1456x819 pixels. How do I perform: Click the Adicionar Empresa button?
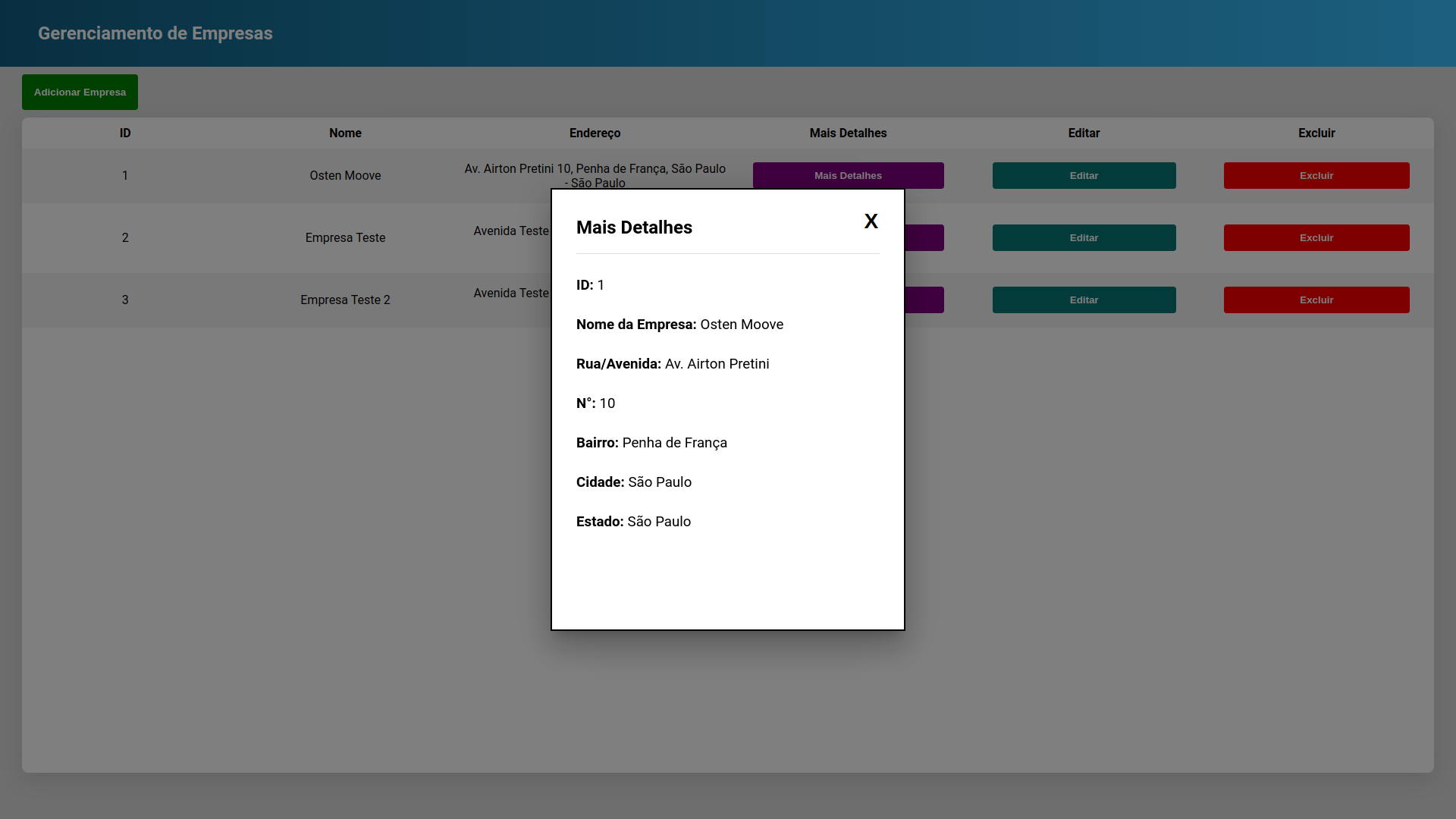80,92
